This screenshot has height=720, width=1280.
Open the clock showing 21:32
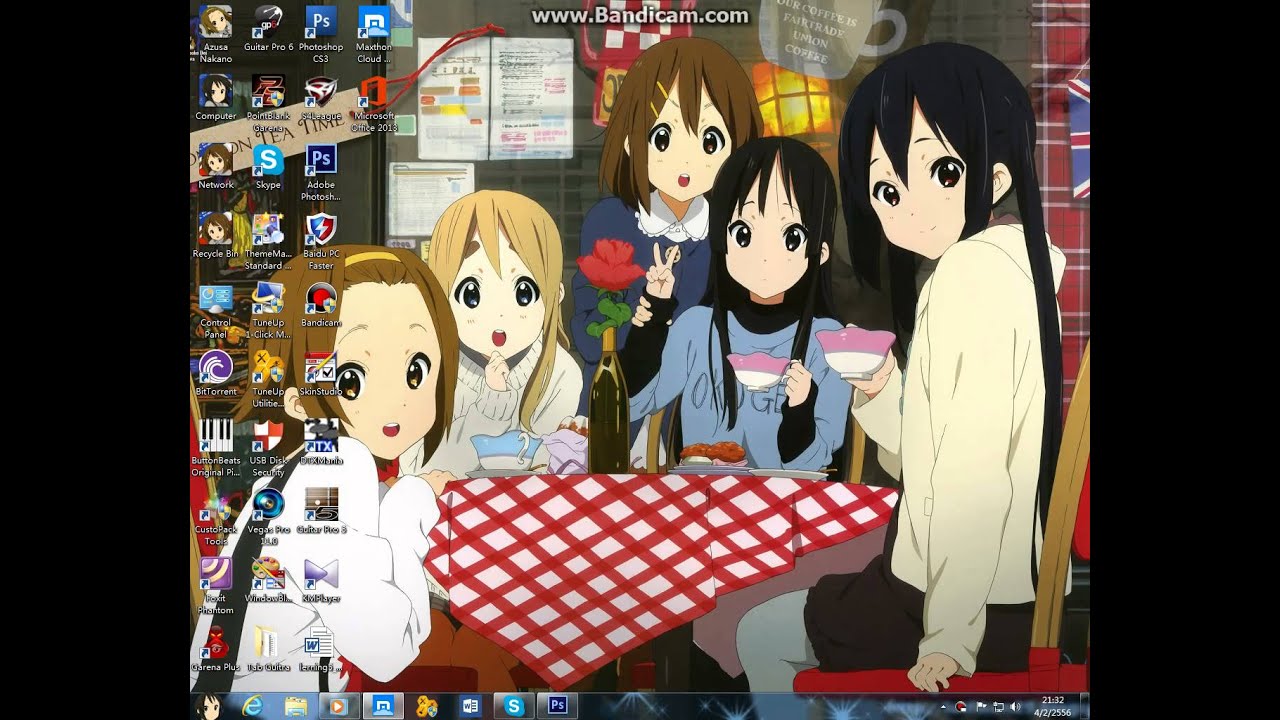1051,706
